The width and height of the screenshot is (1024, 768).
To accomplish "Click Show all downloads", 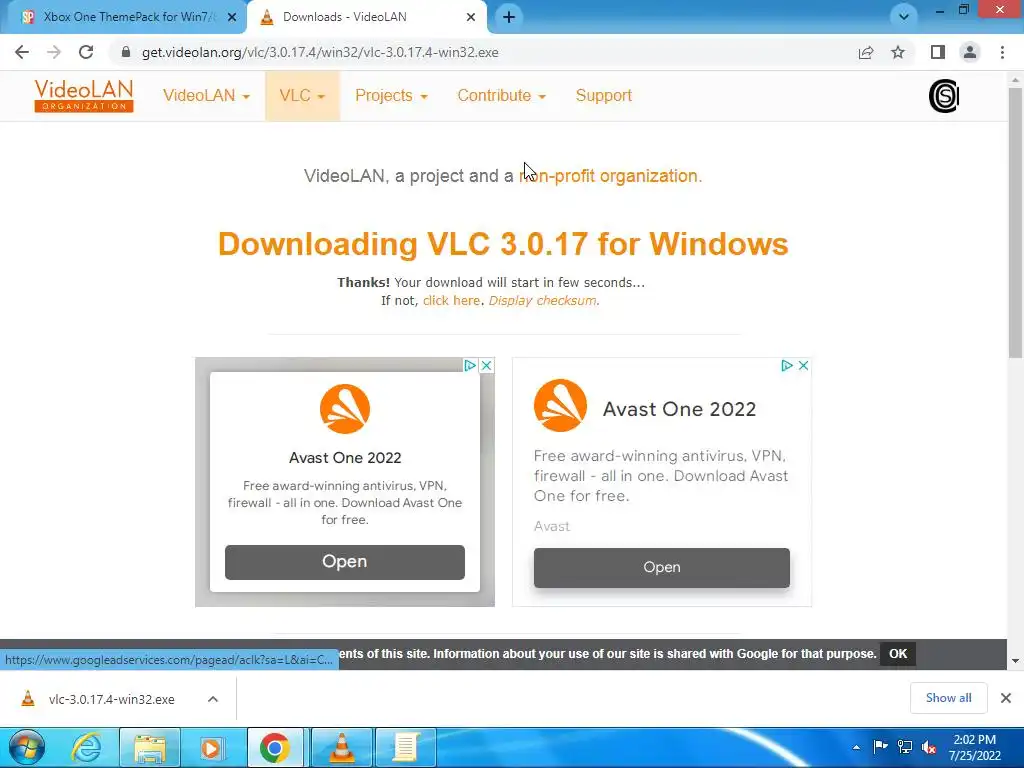I will pyautogui.click(x=948, y=698).
